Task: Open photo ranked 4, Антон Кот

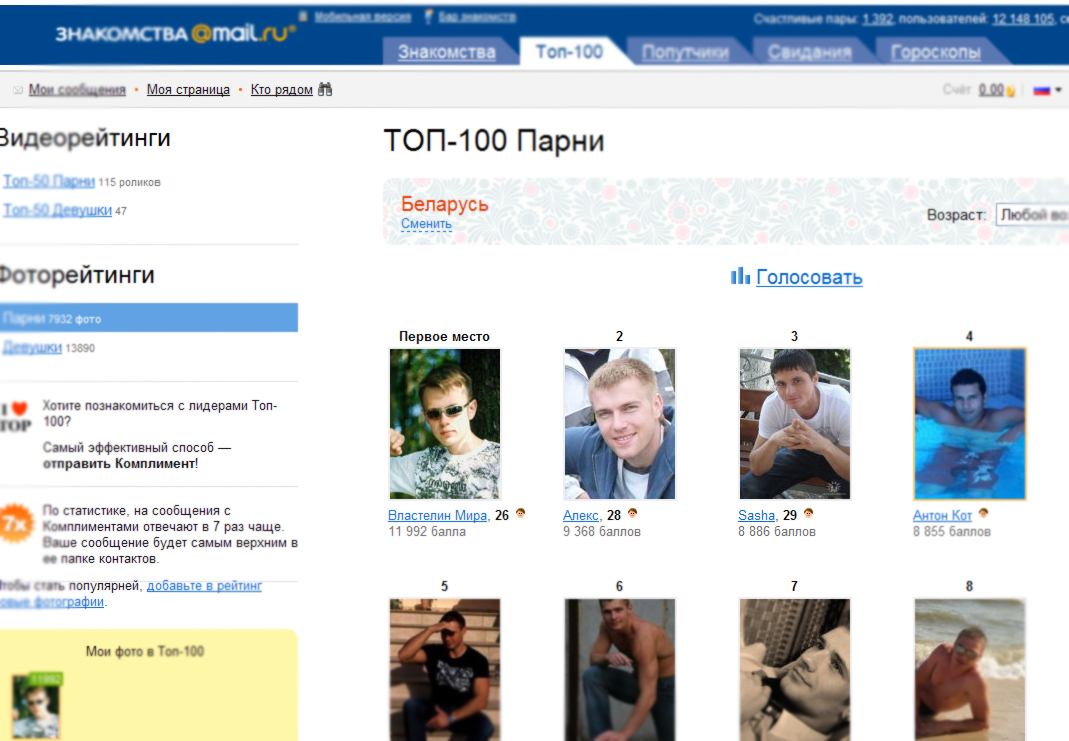Action: point(969,424)
